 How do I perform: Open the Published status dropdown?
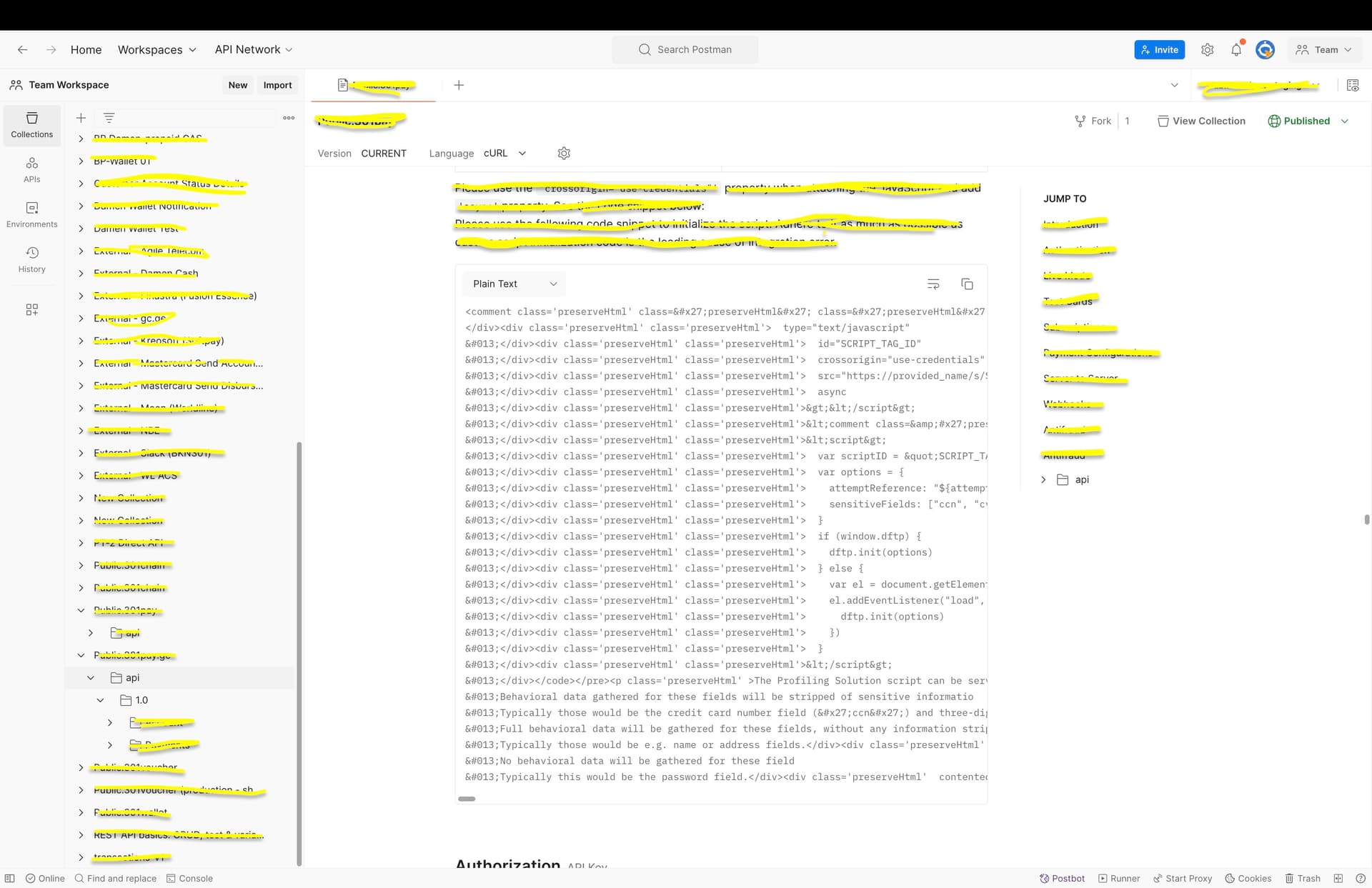click(x=1308, y=121)
